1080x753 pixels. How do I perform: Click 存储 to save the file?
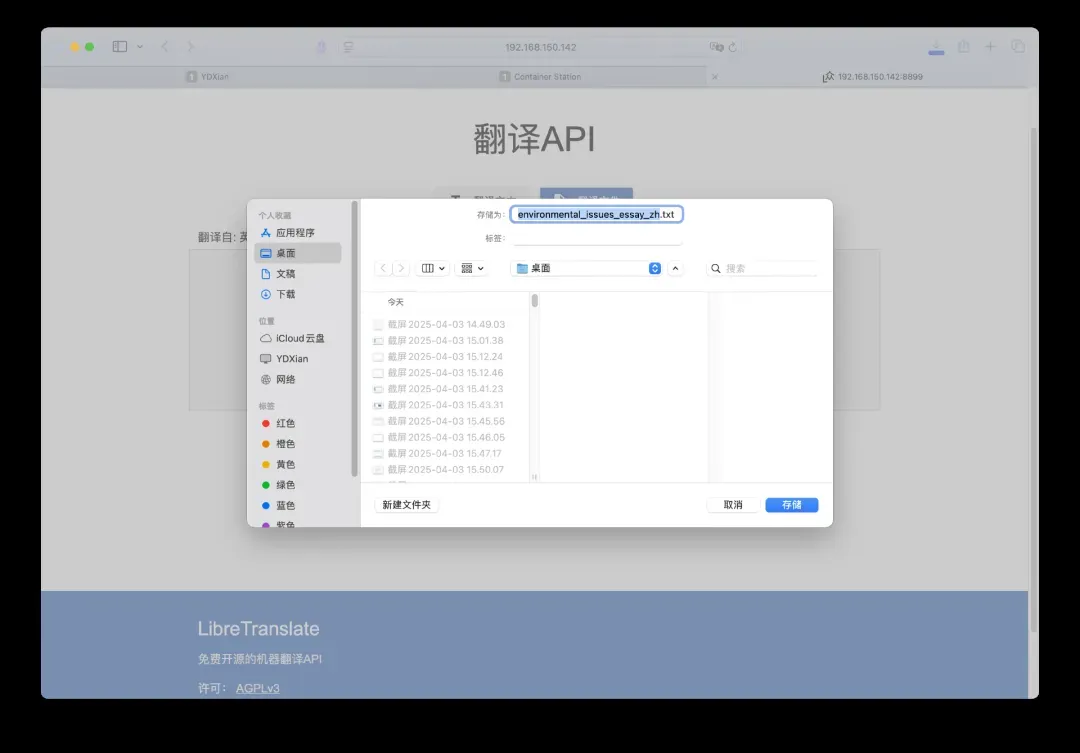pyautogui.click(x=791, y=505)
